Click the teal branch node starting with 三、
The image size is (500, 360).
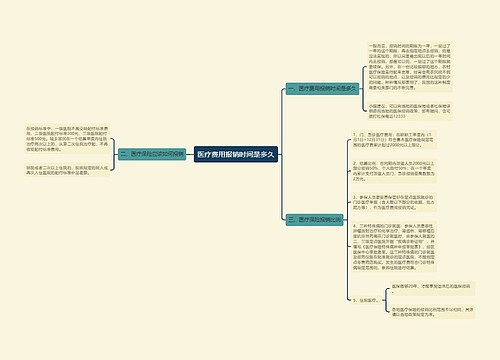pyautogui.click(x=314, y=220)
